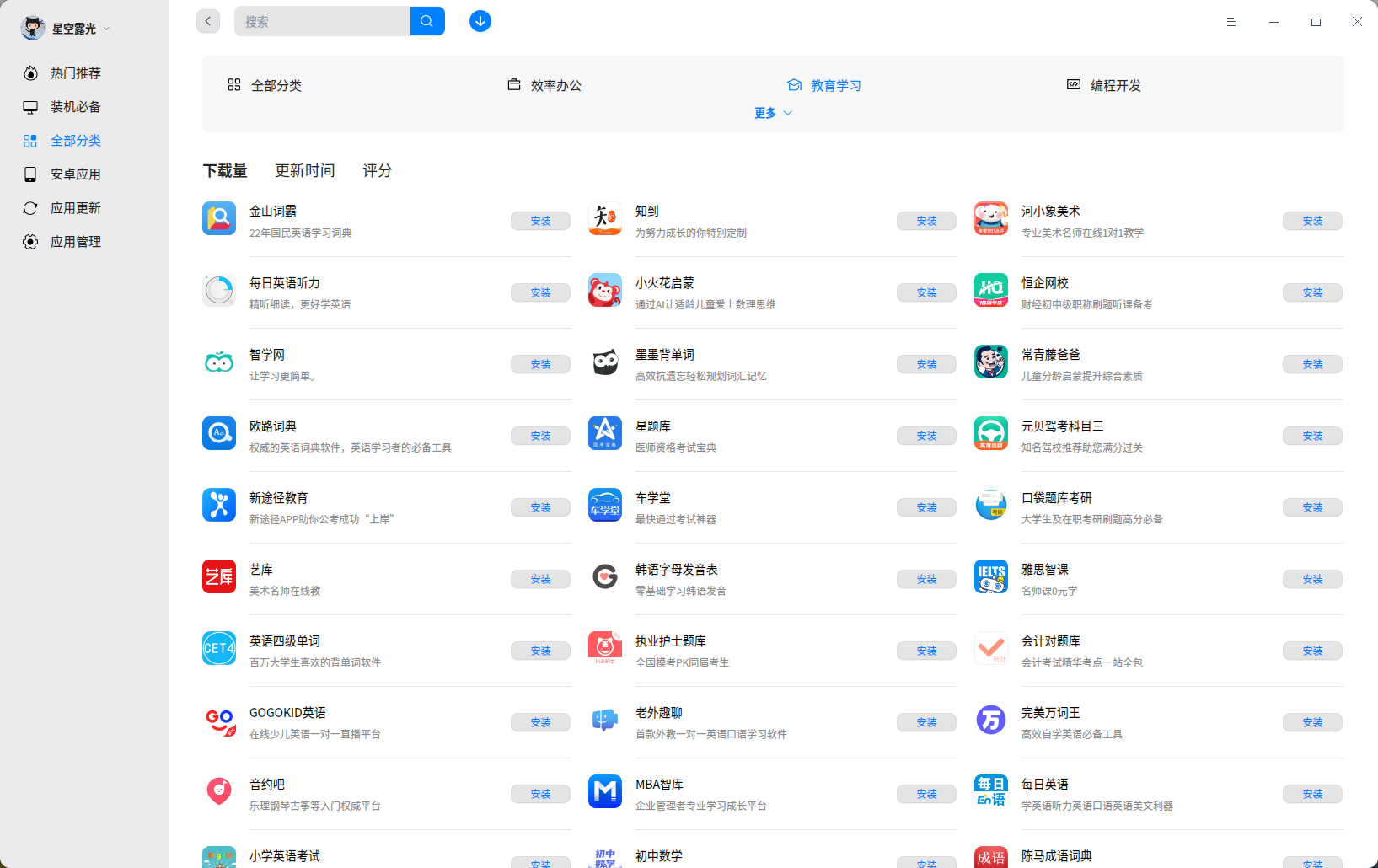
Task: Open the 口袋题库考研 app icon
Action: pyautogui.click(x=991, y=505)
